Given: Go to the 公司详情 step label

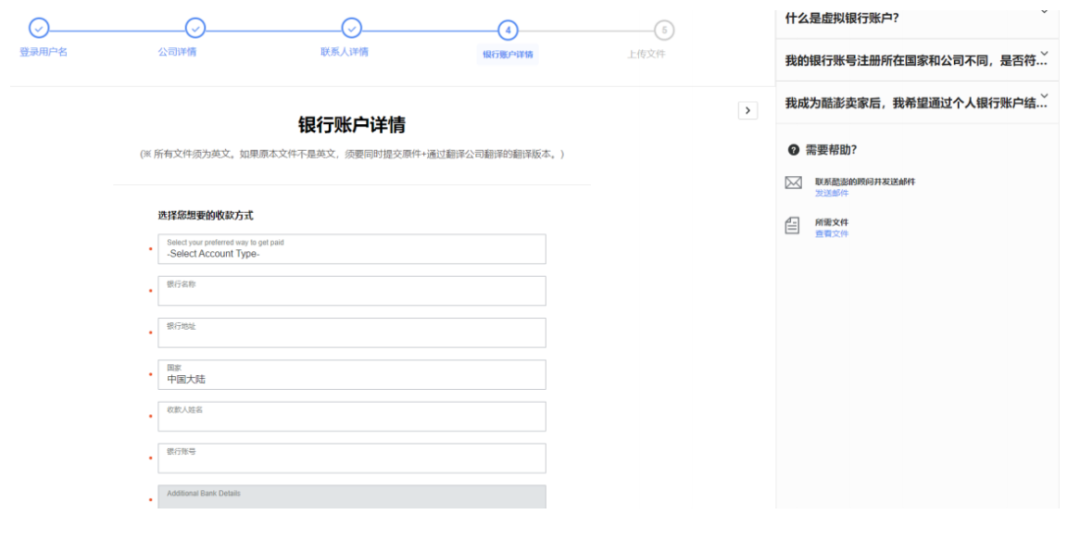Looking at the screenshot, I should (177, 52).
